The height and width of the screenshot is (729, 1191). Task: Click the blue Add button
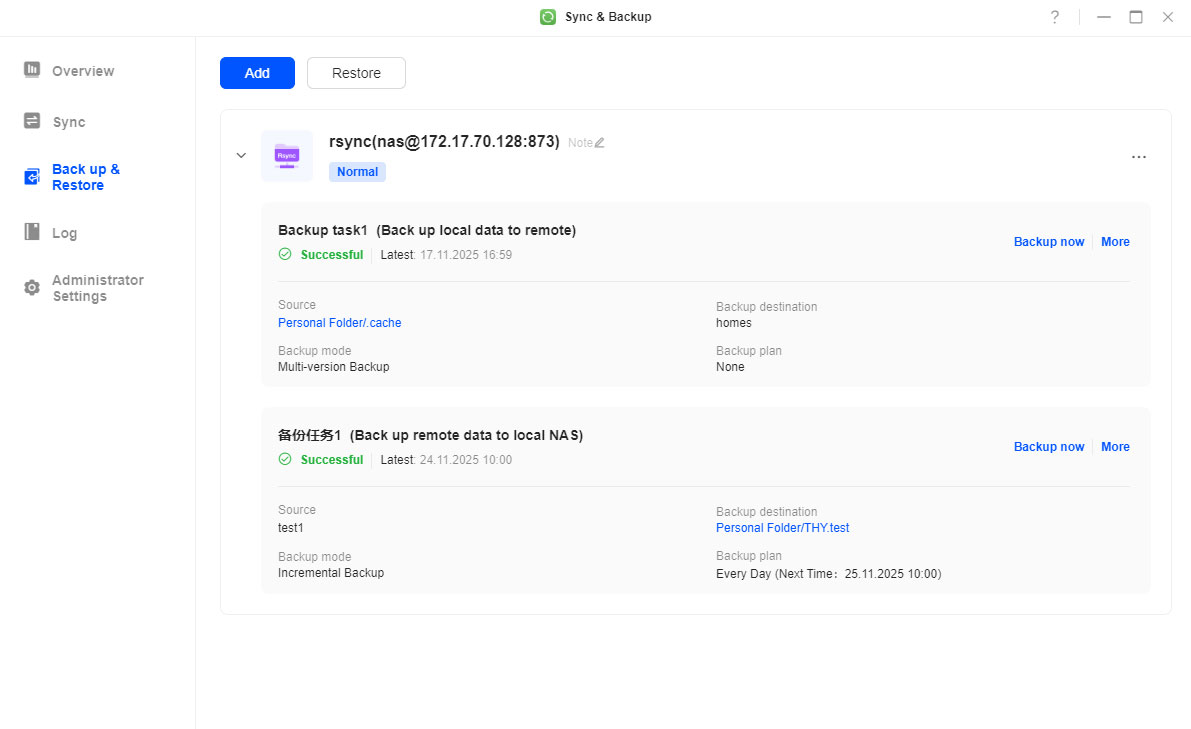[257, 73]
